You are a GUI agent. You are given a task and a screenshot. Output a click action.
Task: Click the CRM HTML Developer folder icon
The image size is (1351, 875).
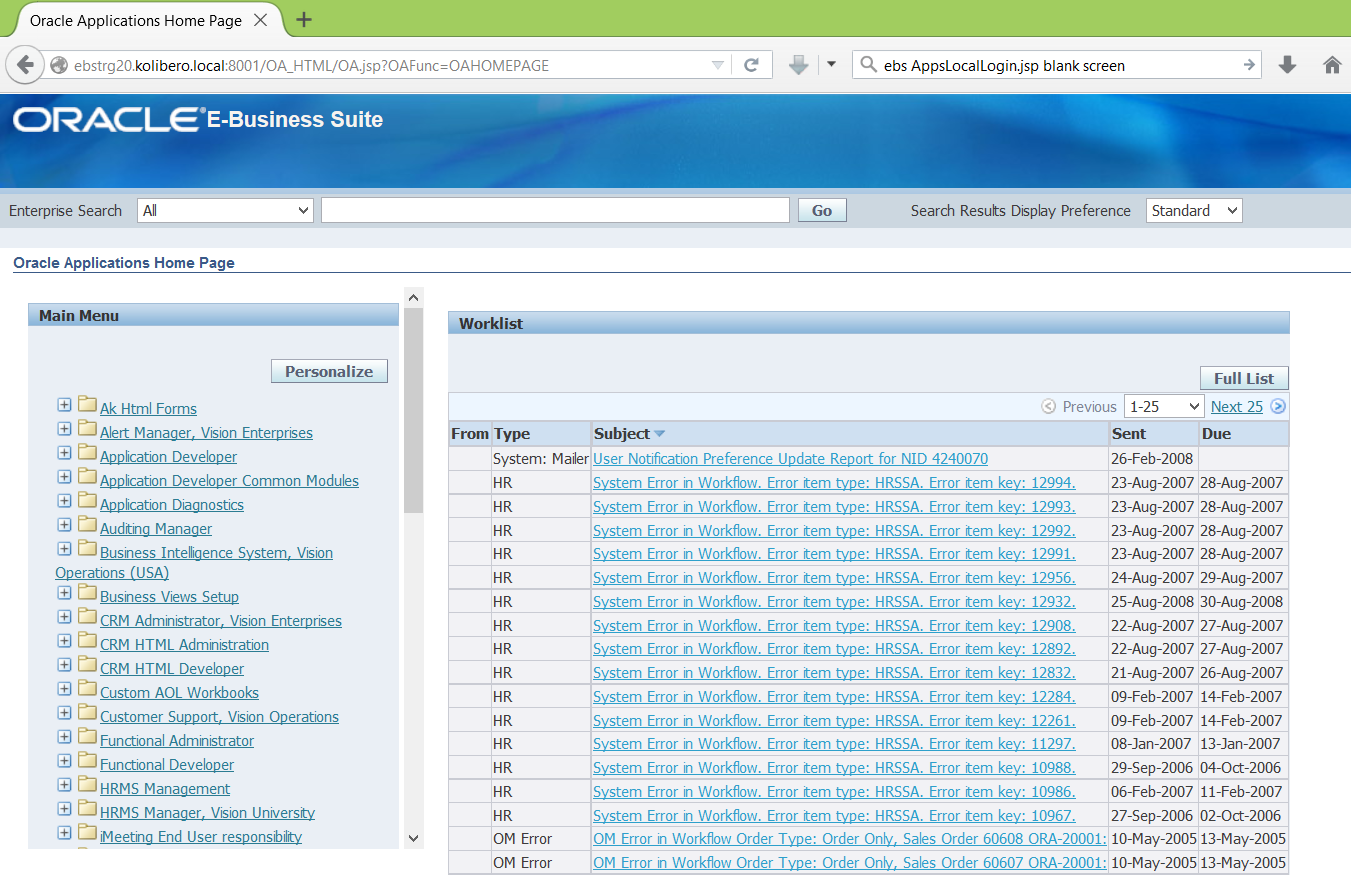tap(87, 664)
